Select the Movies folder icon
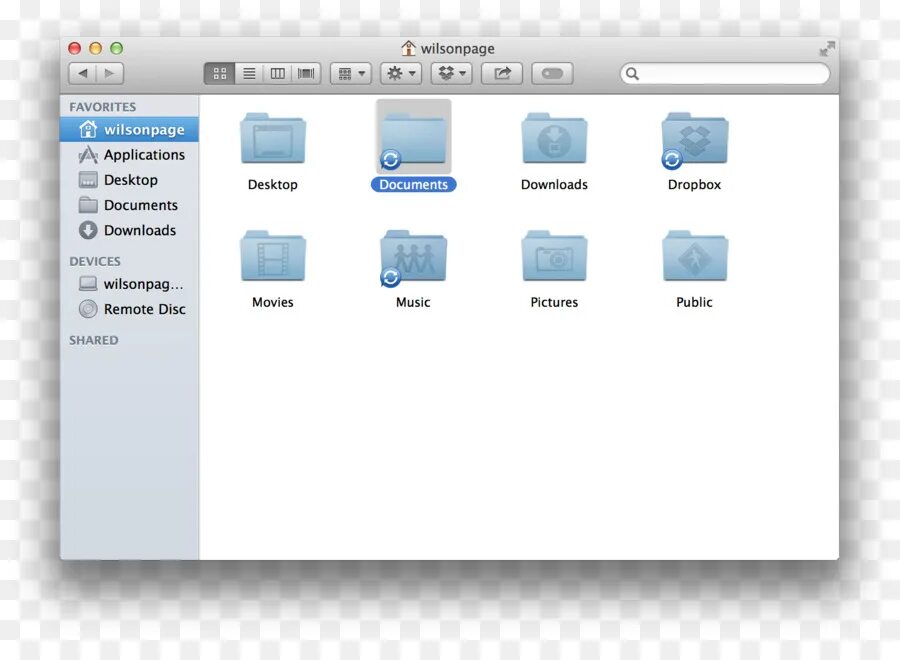This screenshot has height=660, width=900. 273,256
